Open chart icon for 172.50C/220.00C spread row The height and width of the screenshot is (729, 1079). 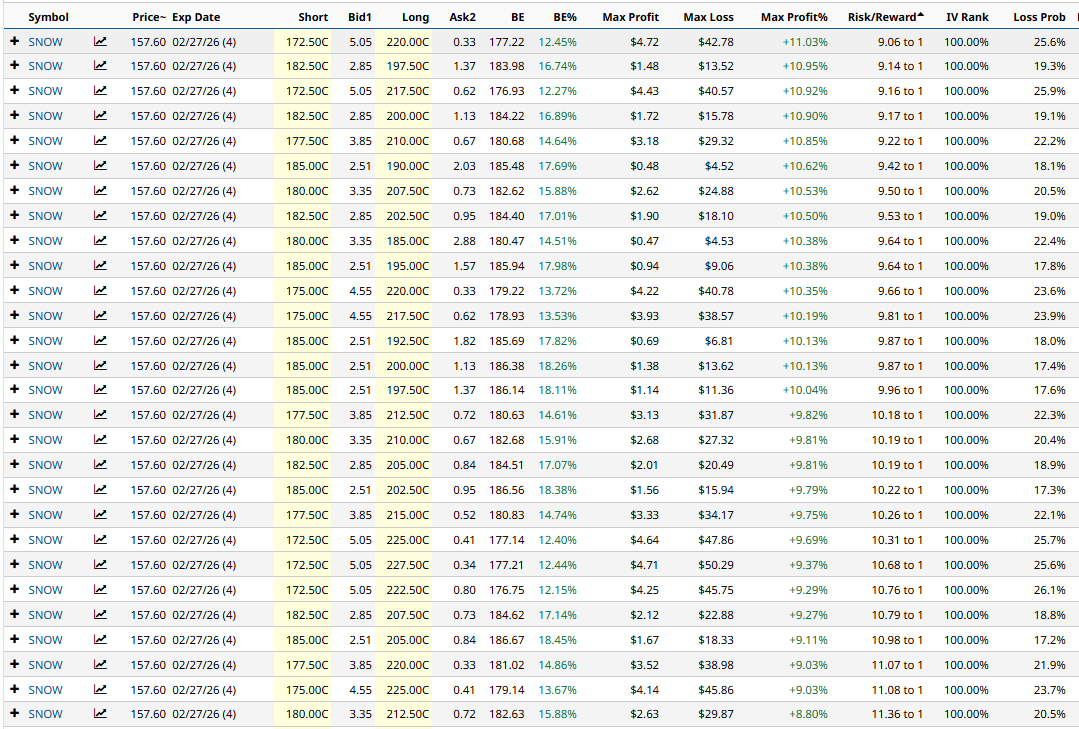coord(100,42)
